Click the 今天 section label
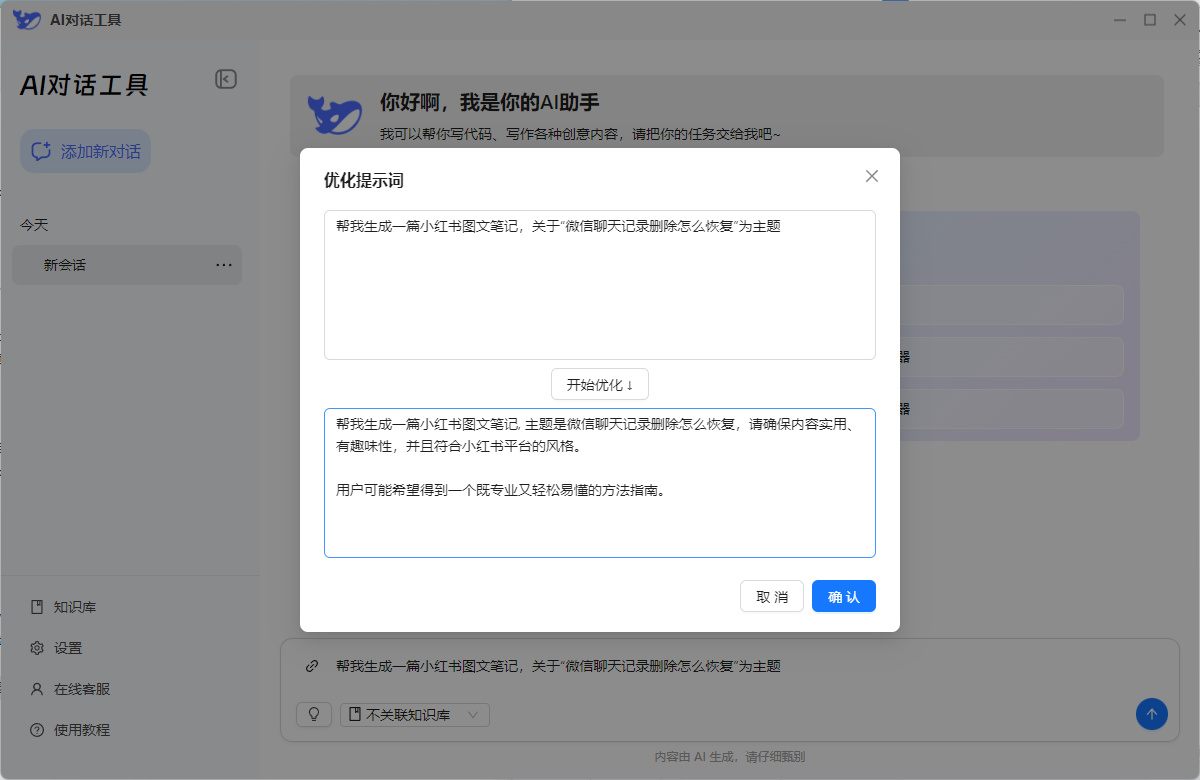Viewport: 1200px width, 780px height. tap(34, 225)
